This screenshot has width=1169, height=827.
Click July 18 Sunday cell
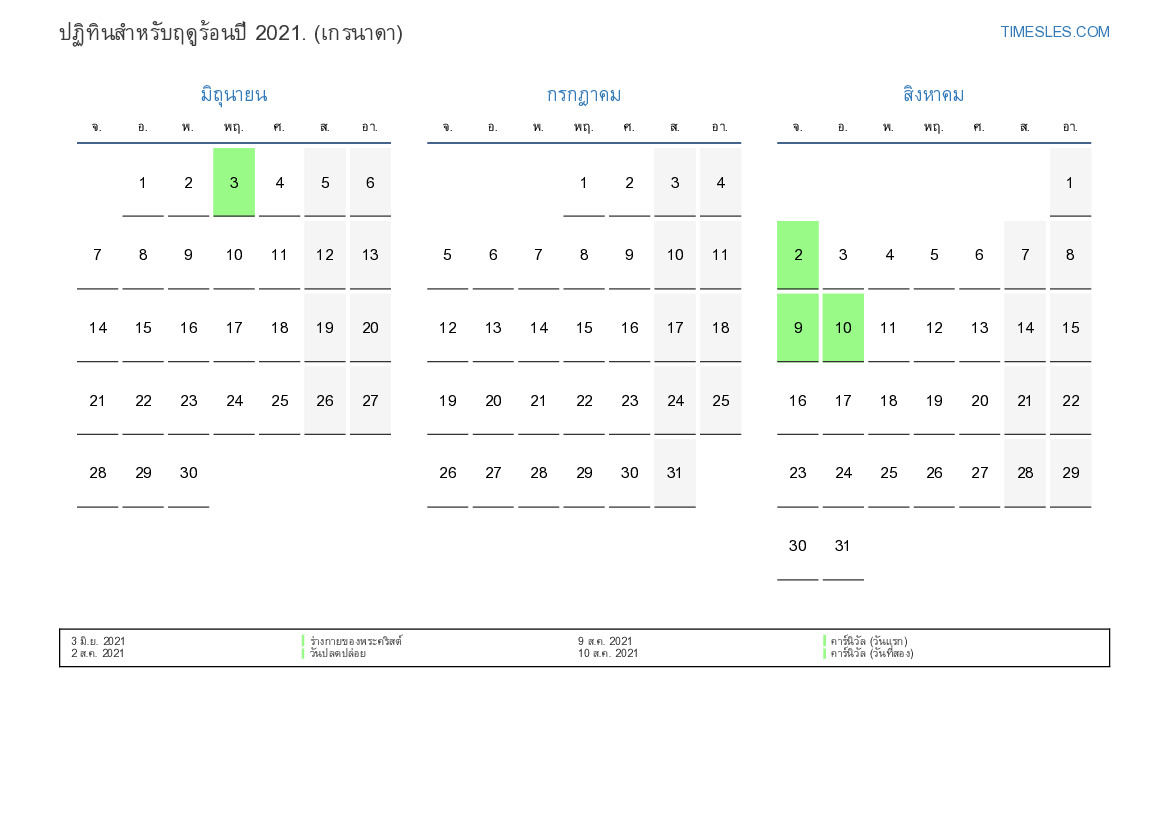(720, 328)
